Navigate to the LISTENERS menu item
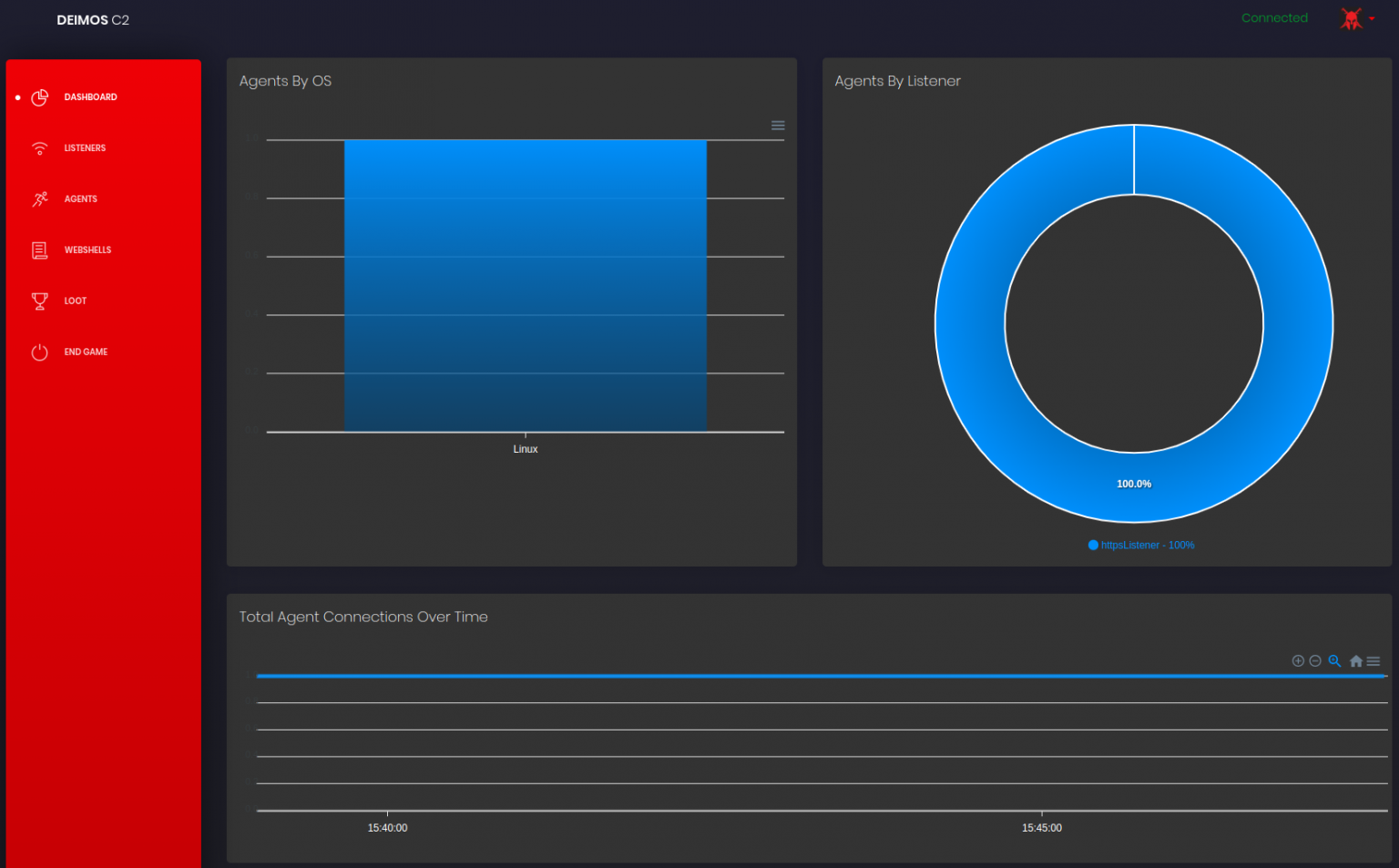 [x=85, y=148]
